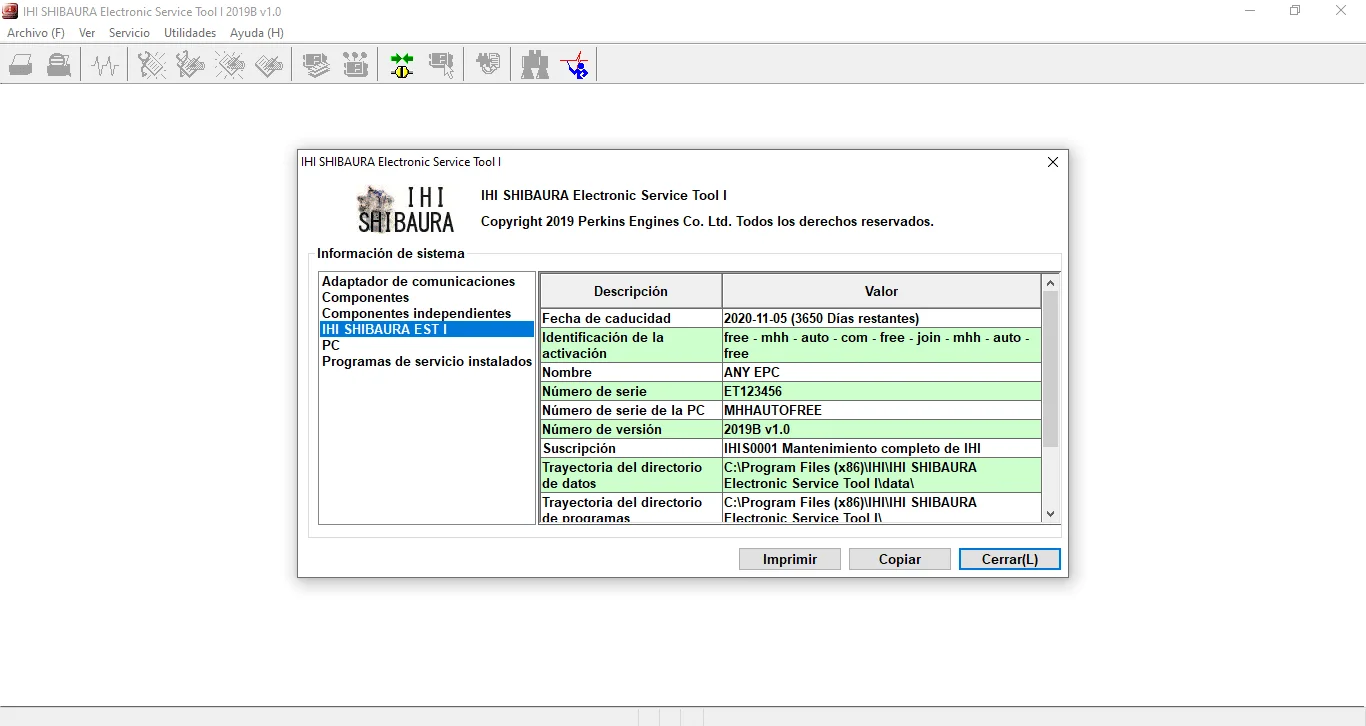Click the table scrollbar down arrow
This screenshot has width=1366, height=726.
(x=1050, y=514)
